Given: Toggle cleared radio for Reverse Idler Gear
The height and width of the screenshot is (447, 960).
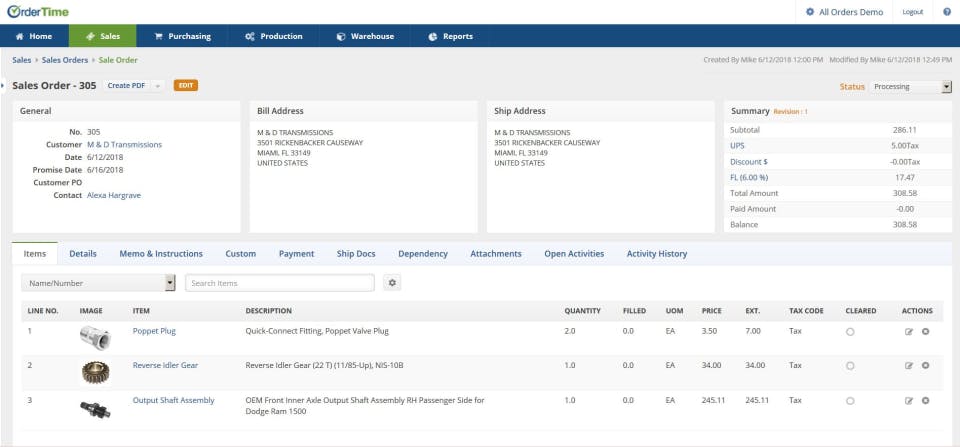Looking at the screenshot, I should 850,366.
